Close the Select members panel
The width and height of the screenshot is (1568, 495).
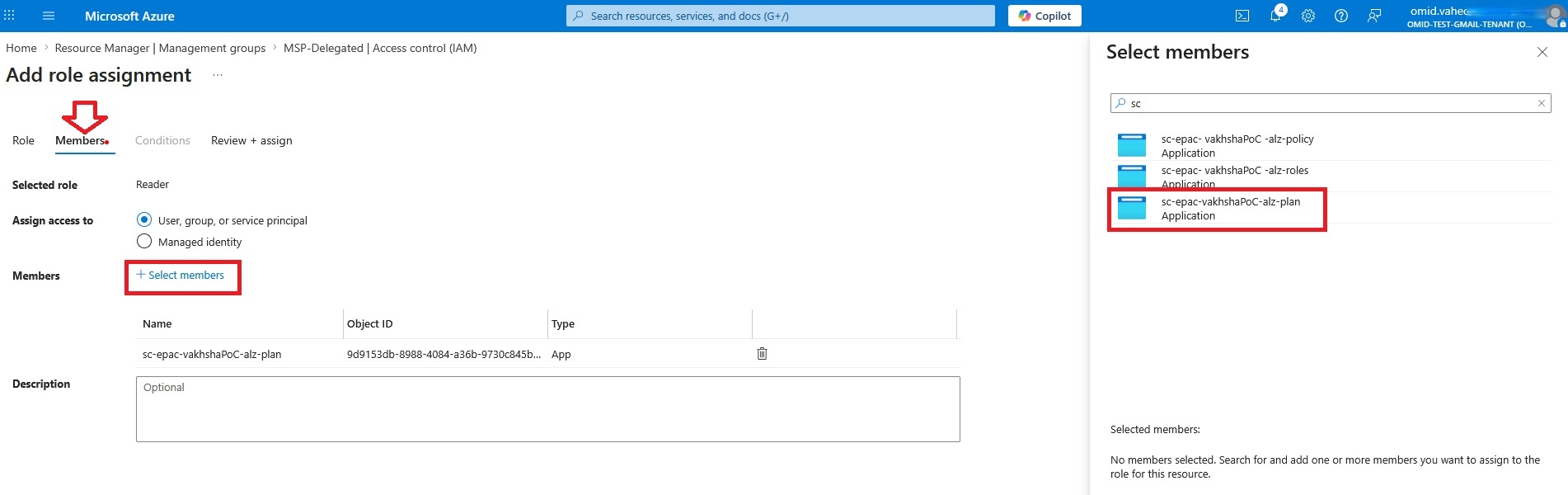tap(1542, 52)
